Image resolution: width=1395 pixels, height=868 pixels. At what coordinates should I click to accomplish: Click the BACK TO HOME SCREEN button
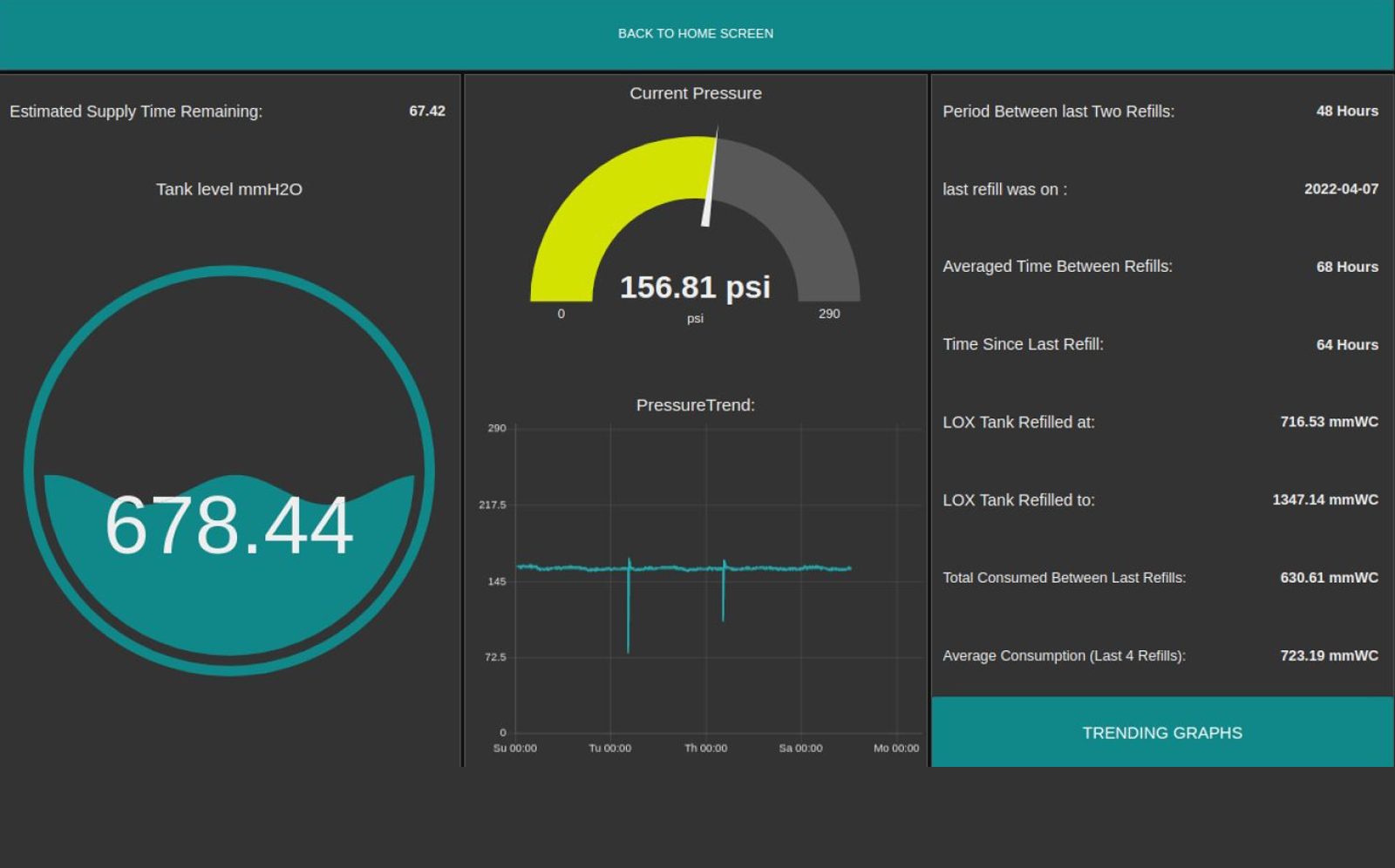(x=696, y=33)
